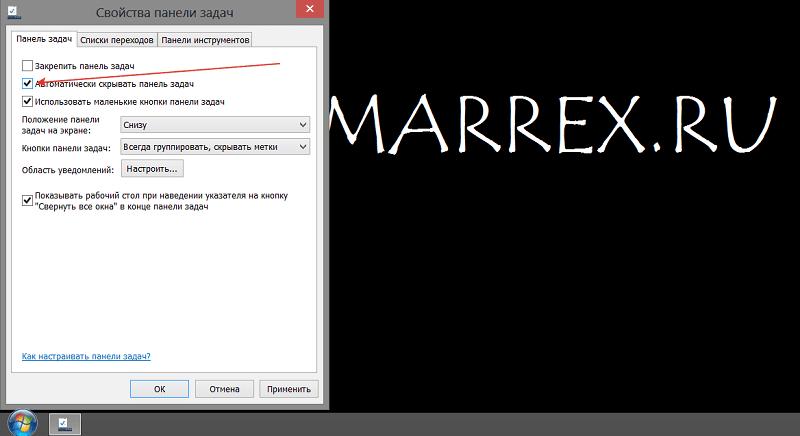Image resolution: width=800 pixels, height=436 pixels.
Task: Close the taskbar properties dialog
Action: pos(310,9)
